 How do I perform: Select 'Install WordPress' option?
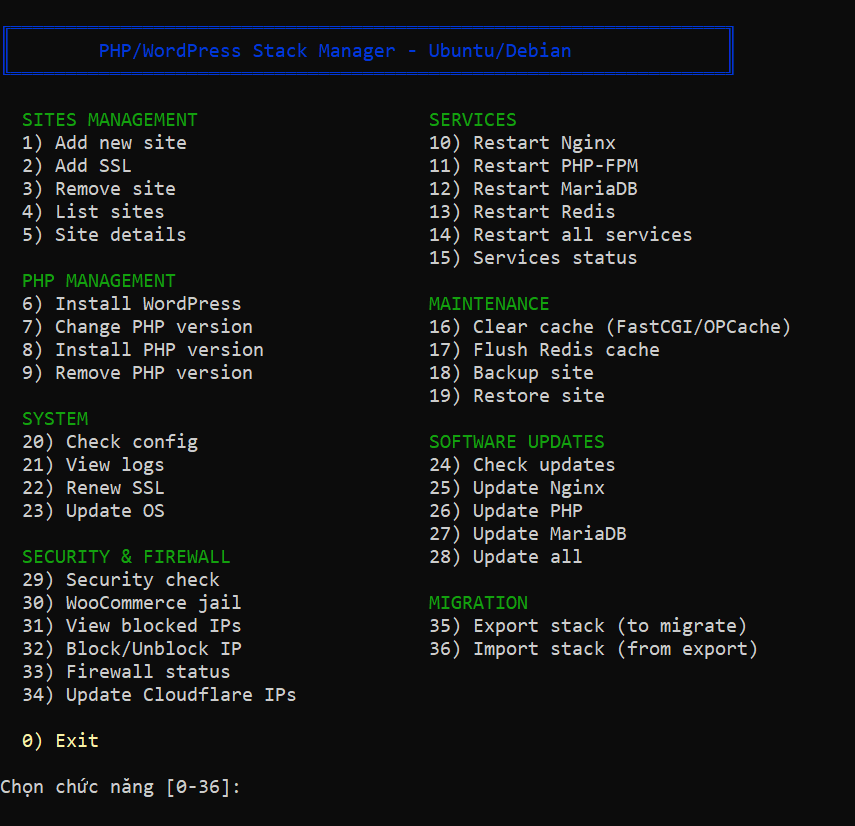[x=132, y=304]
